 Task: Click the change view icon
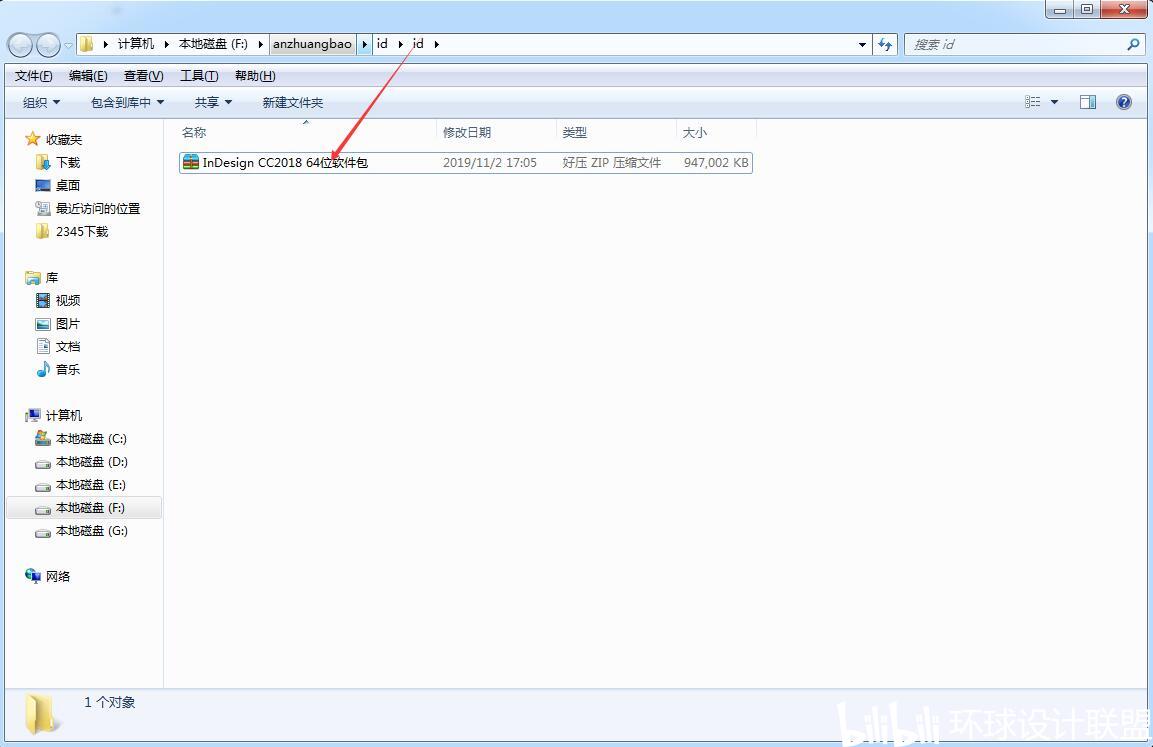tap(1033, 102)
